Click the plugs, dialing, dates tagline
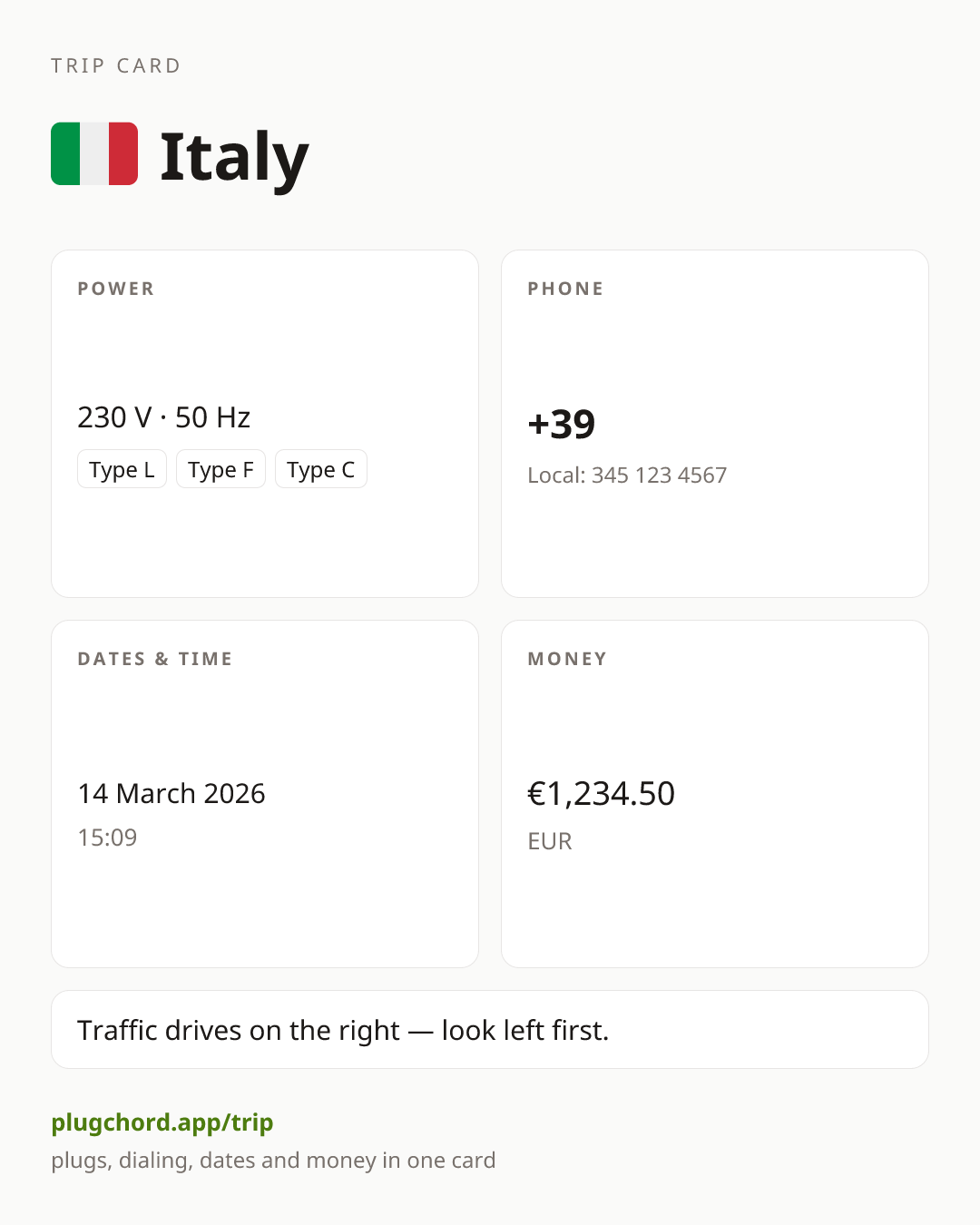Viewport: 980px width, 1225px height. click(x=273, y=1161)
